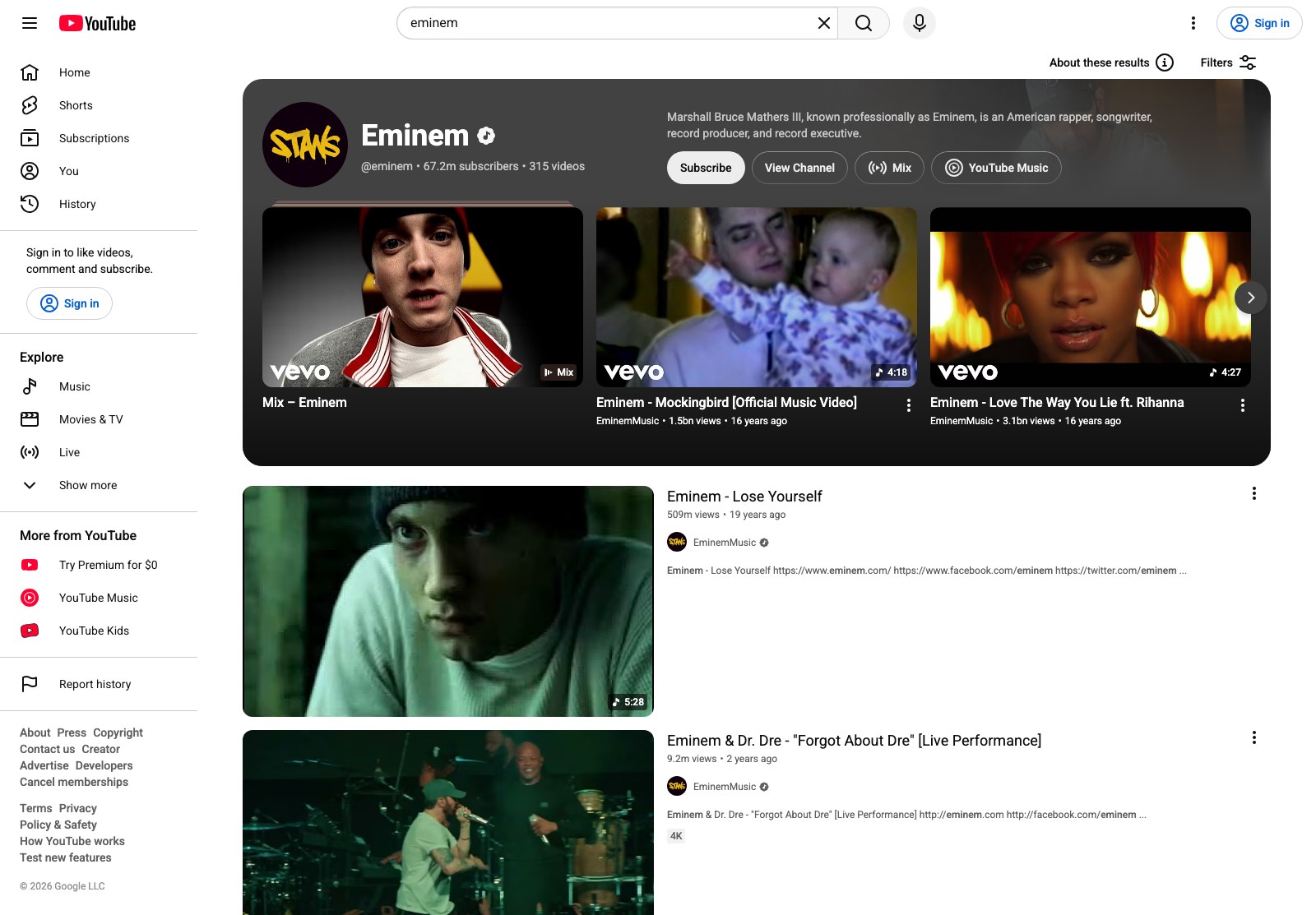The image size is (1316, 915).
Task: Click Terms footer link
Action: pyautogui.click(x=36, y=808)
